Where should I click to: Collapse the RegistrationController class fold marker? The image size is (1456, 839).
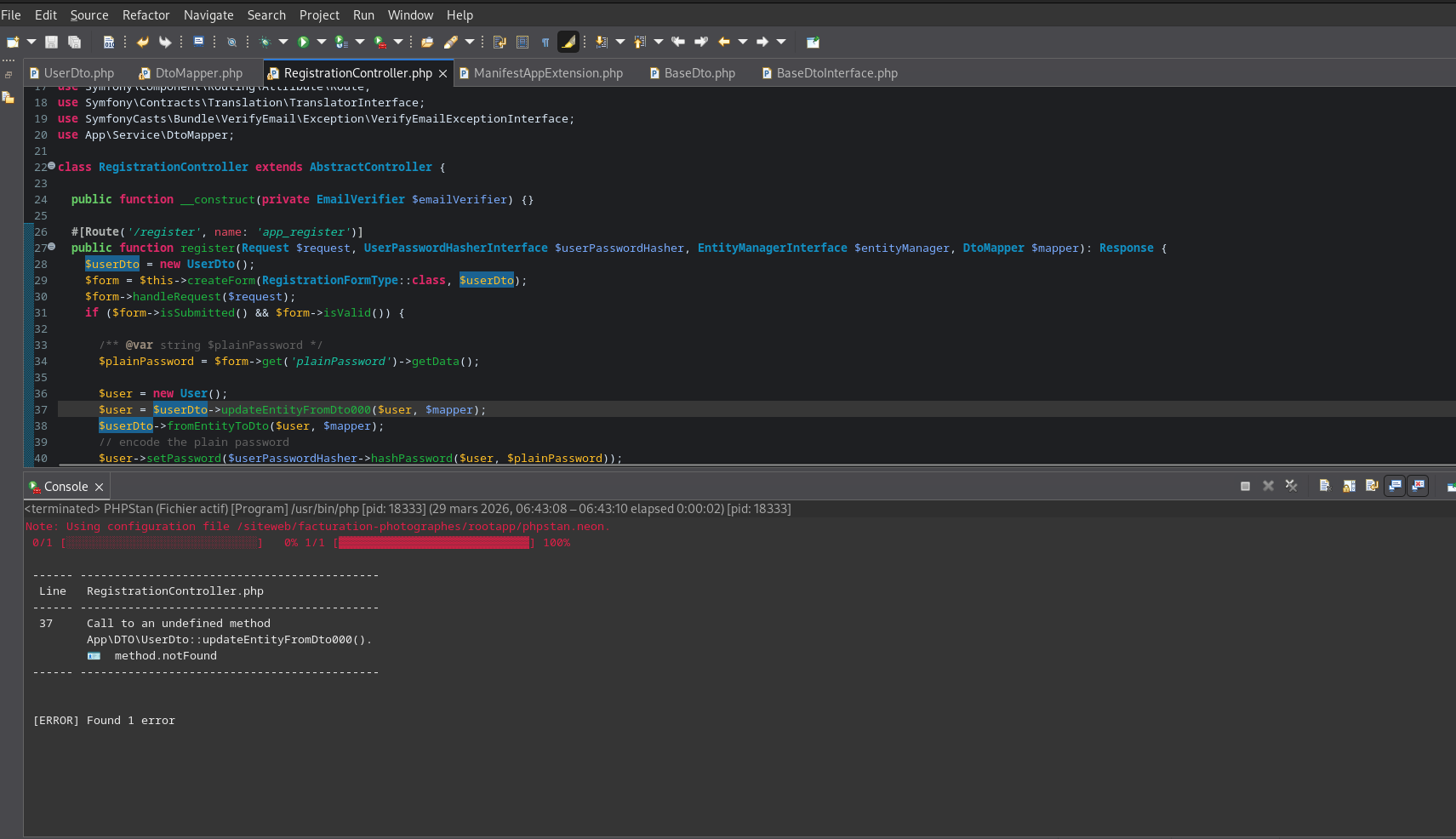pyautogui.click(x=52, y=166)
